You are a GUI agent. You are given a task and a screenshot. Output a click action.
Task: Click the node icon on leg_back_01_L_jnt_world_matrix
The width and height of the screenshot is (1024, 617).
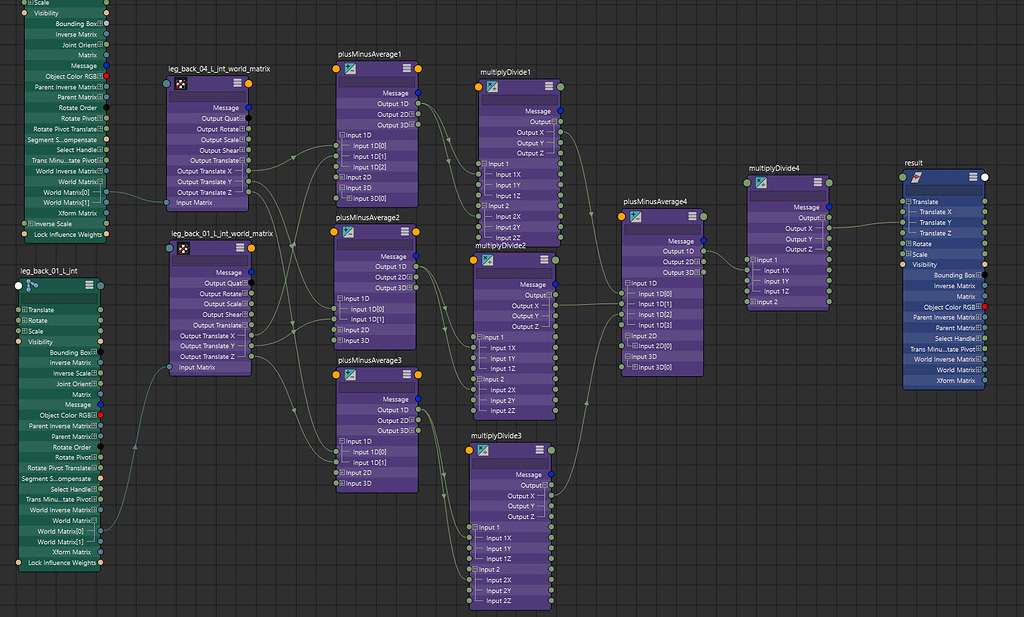[182, 247]
